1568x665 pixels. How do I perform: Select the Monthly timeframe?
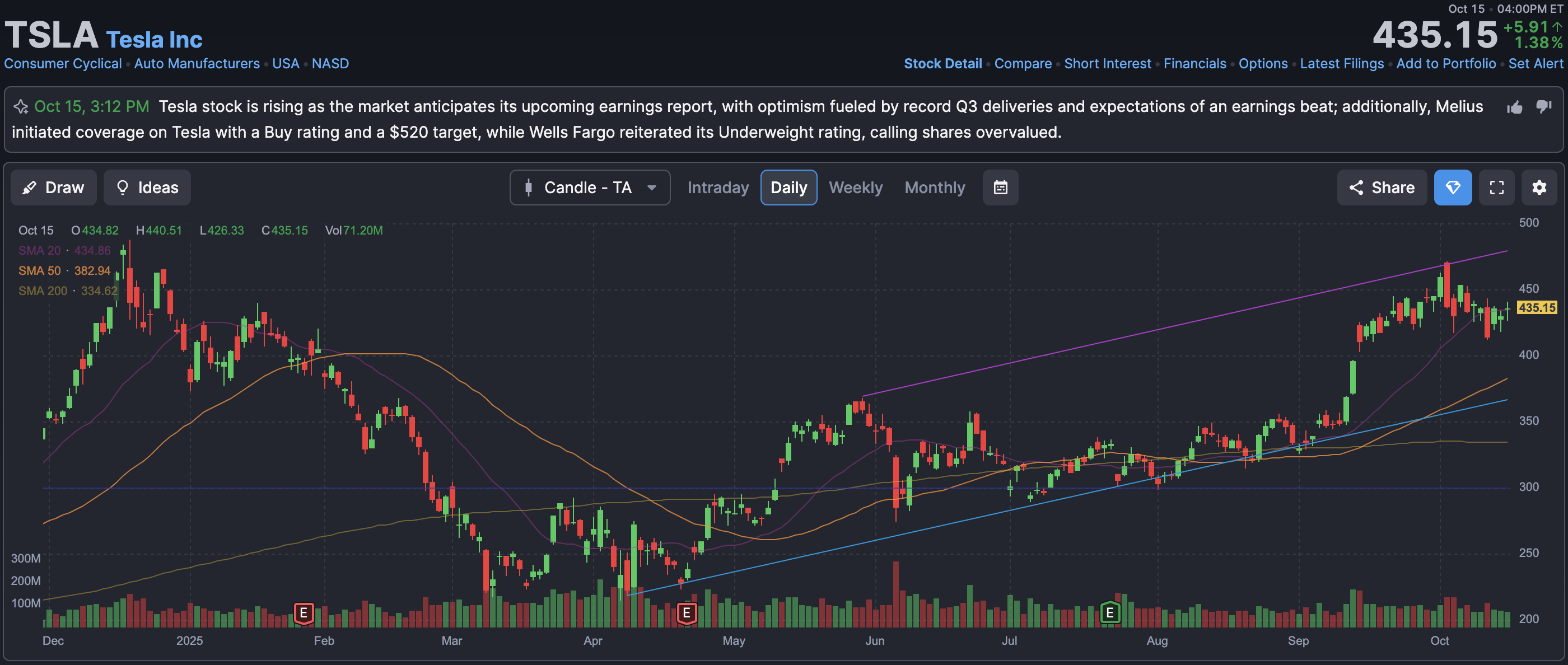[934, 188]
